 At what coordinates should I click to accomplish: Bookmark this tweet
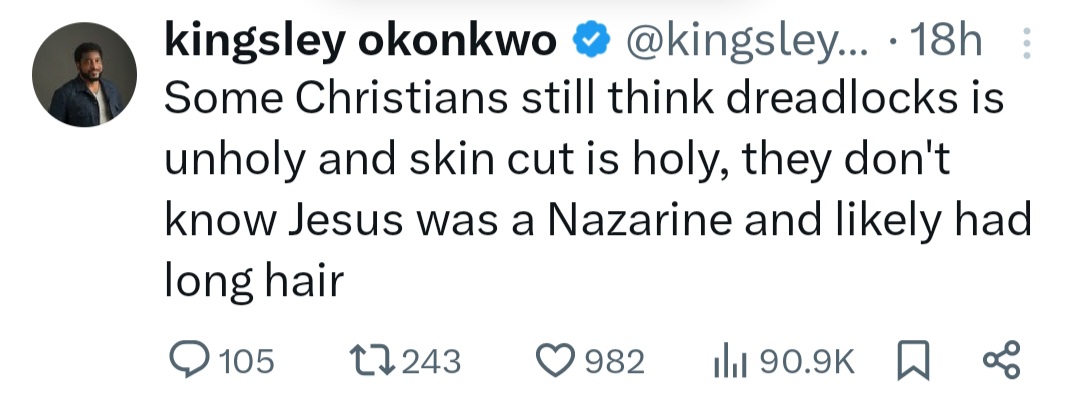[913, 360]
